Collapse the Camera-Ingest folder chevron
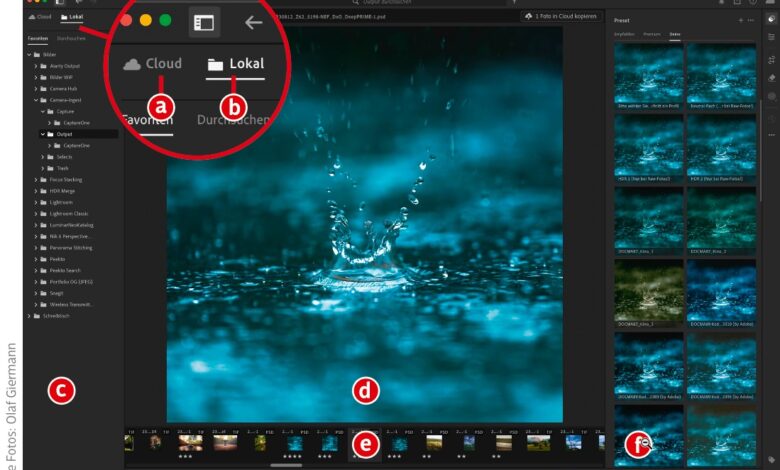Screen dimensions: 780x470 pos(36,100)
